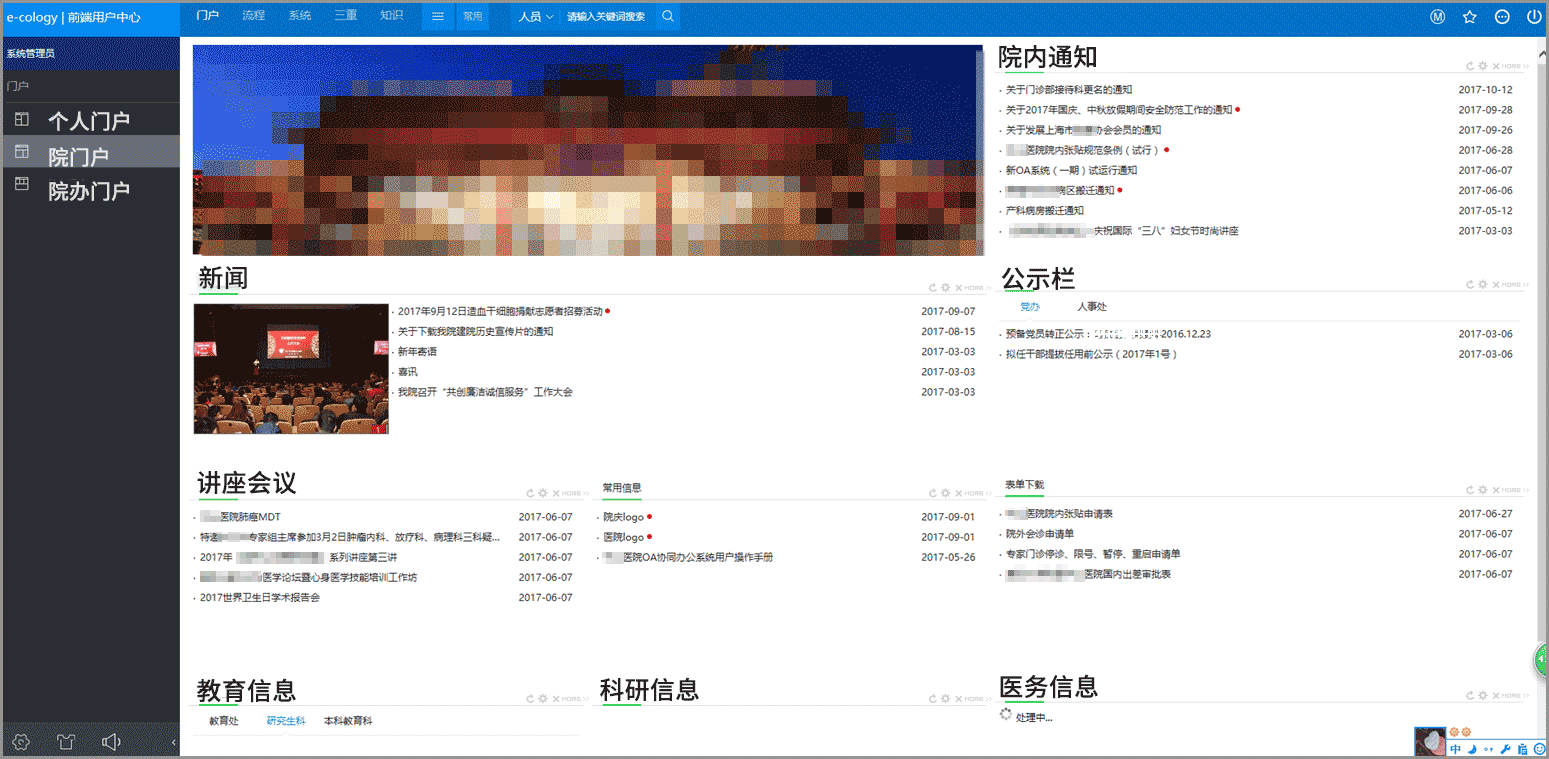Open news 关于下载我院建院历史宣传片的通知
Viewport: 1549px width, 759px height.
pyautogui.click(x=475, y=332)
